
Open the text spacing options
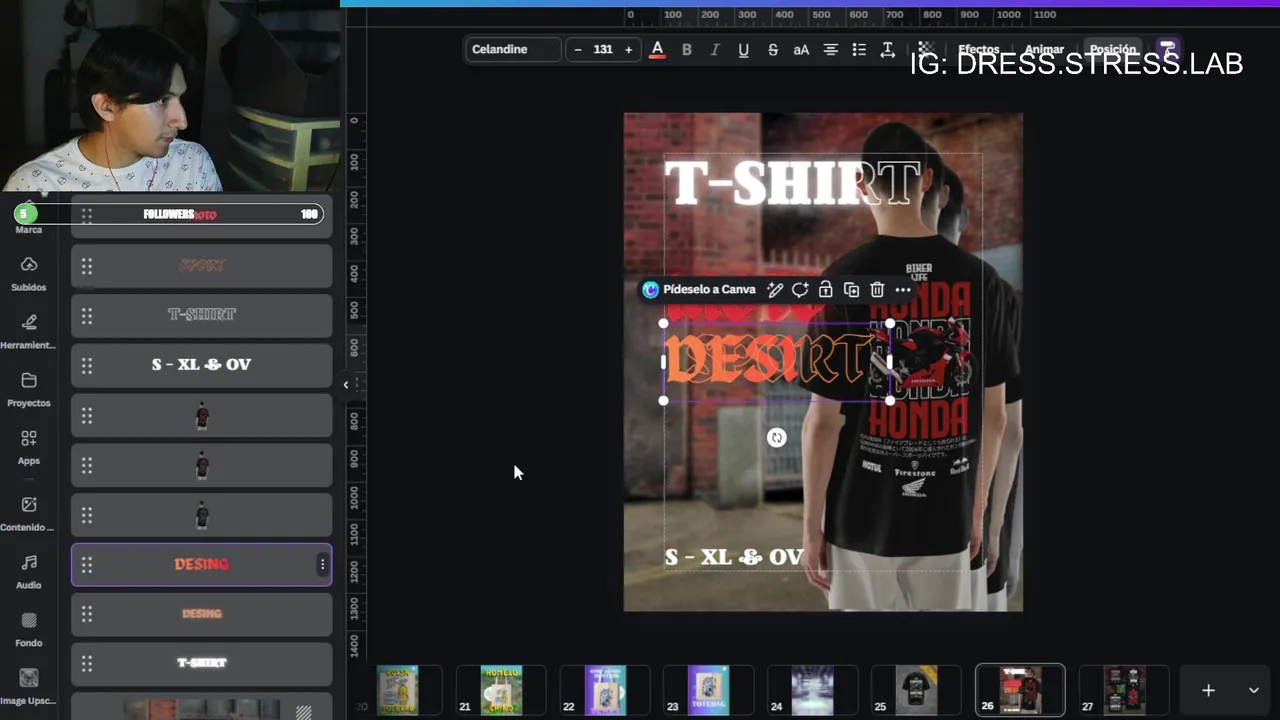pos(887,49)
